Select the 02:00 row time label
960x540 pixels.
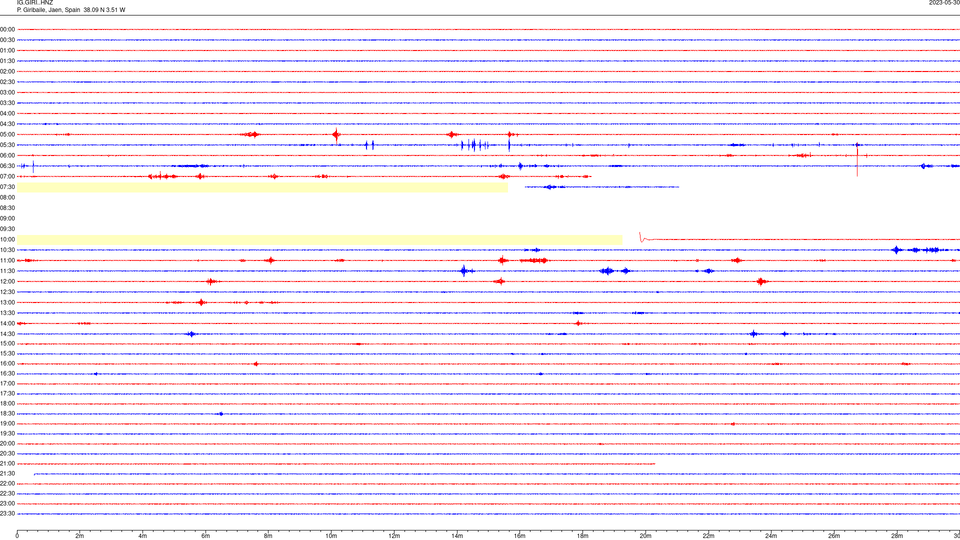pos(7,72)
